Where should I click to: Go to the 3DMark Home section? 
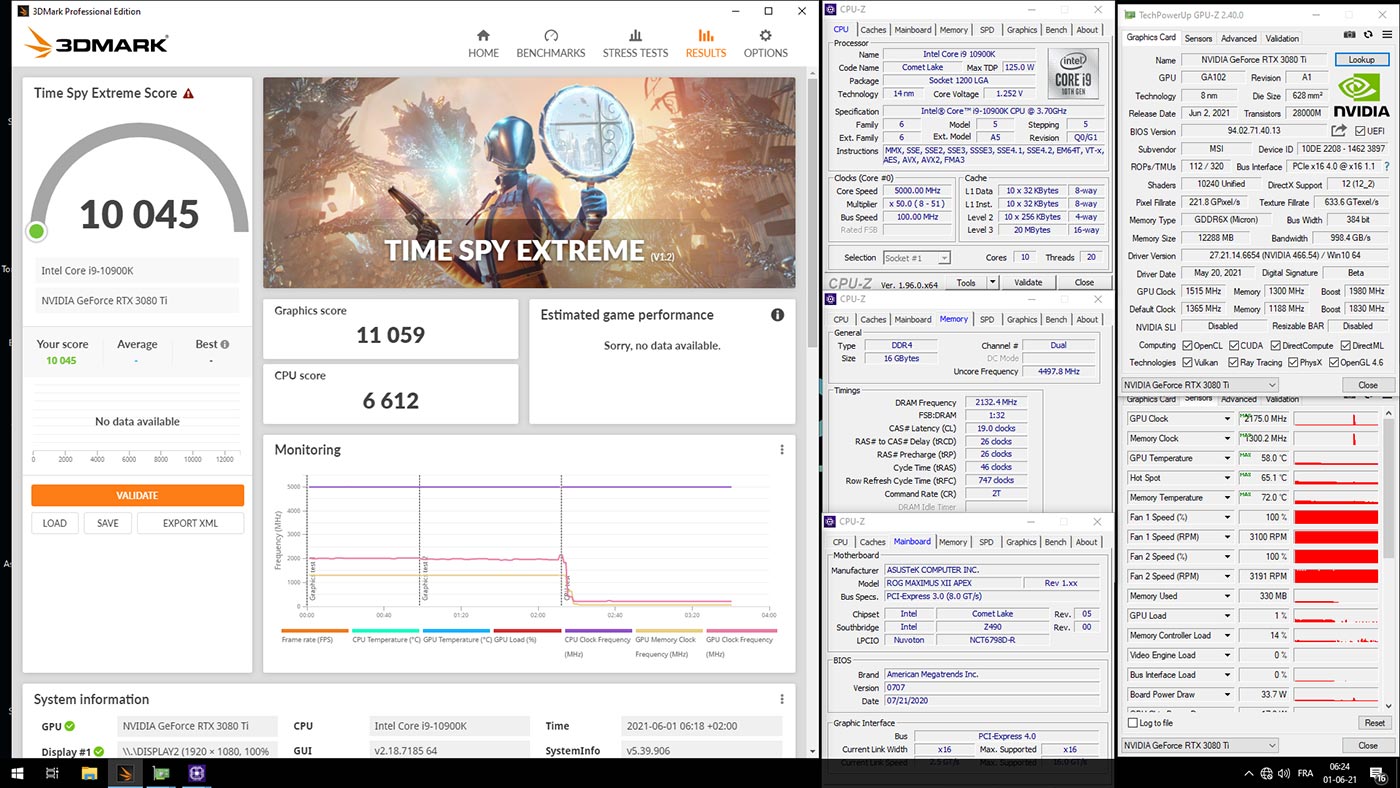tap(483, 43)
